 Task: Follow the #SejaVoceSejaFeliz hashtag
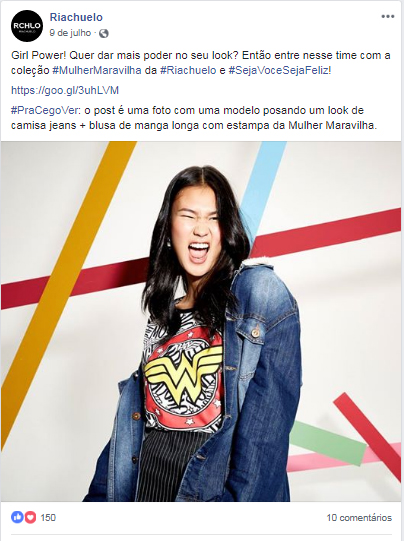tap(278, 70)
